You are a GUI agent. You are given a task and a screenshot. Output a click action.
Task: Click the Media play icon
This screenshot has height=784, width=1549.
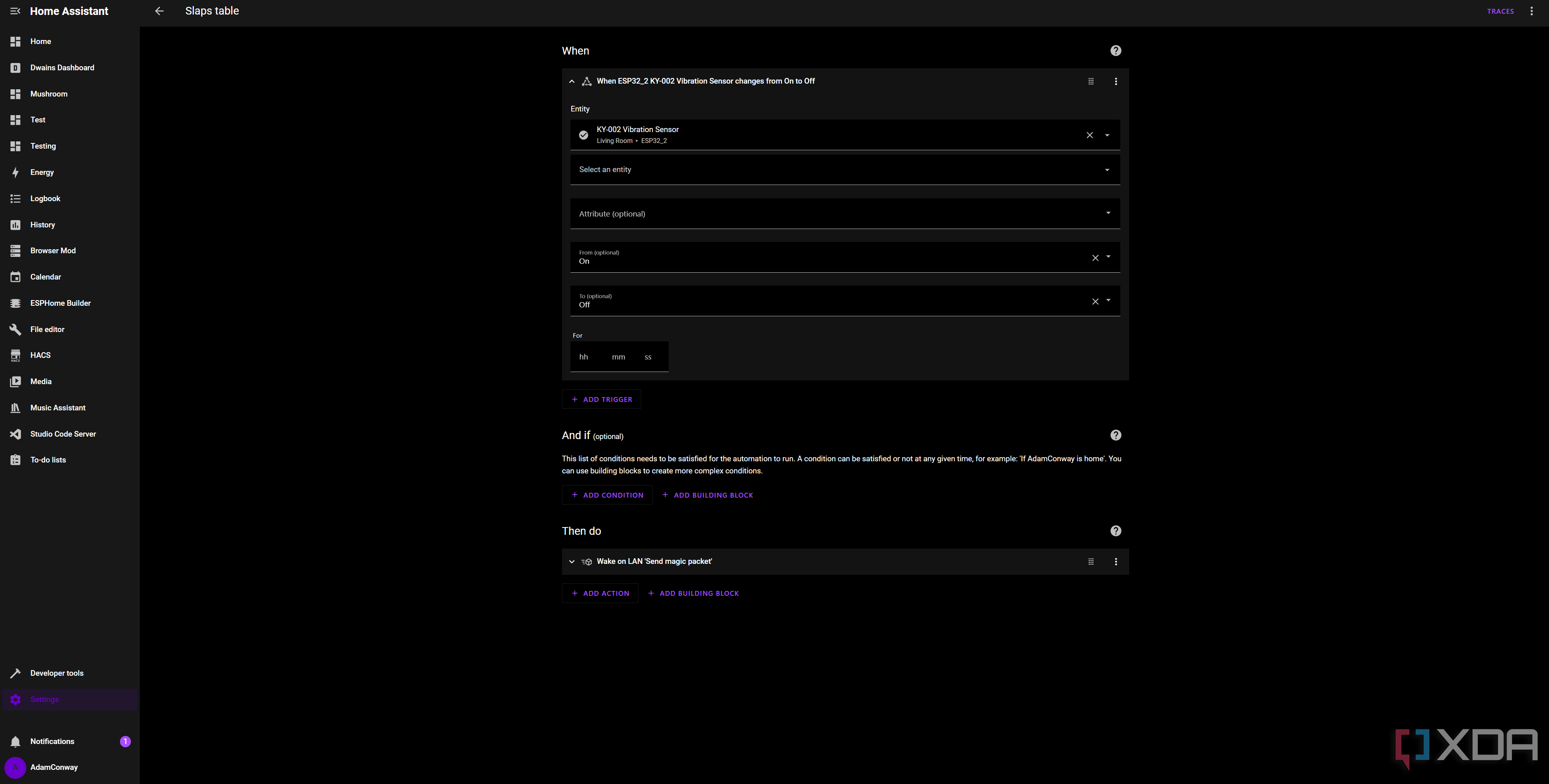tap(16, 382)
